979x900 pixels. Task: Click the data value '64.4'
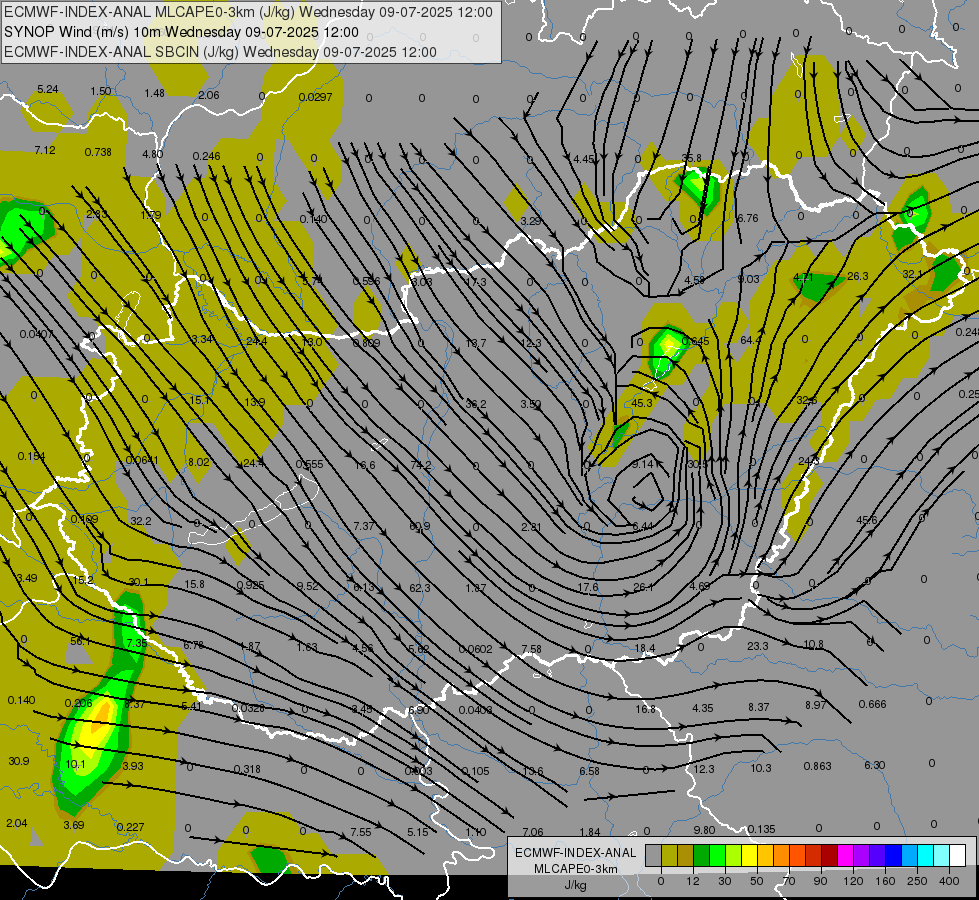pos(750,340)
